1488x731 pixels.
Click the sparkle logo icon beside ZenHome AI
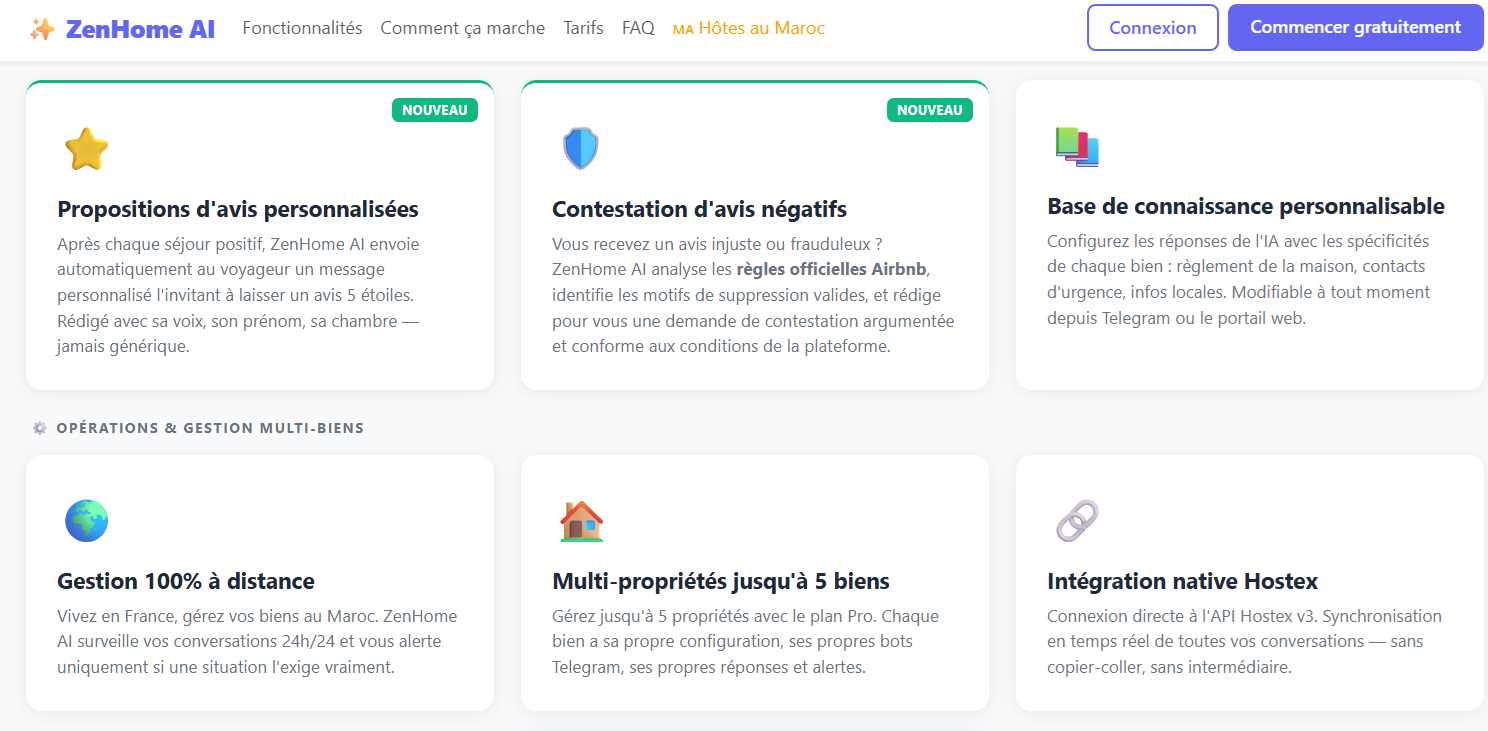(41, 27)
